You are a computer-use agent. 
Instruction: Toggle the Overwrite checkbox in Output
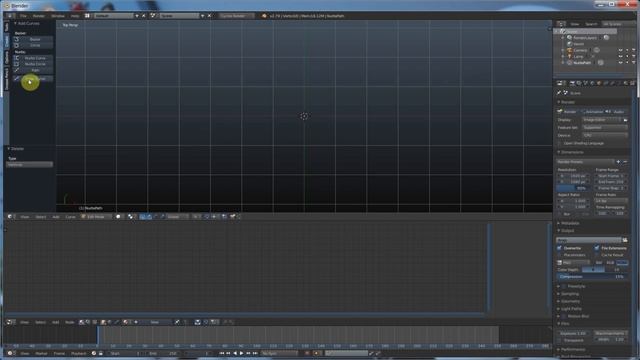560,248
